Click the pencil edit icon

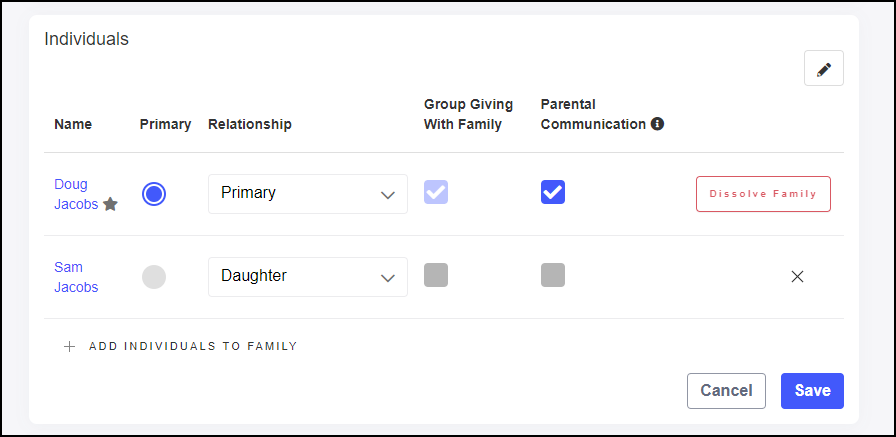824,69
